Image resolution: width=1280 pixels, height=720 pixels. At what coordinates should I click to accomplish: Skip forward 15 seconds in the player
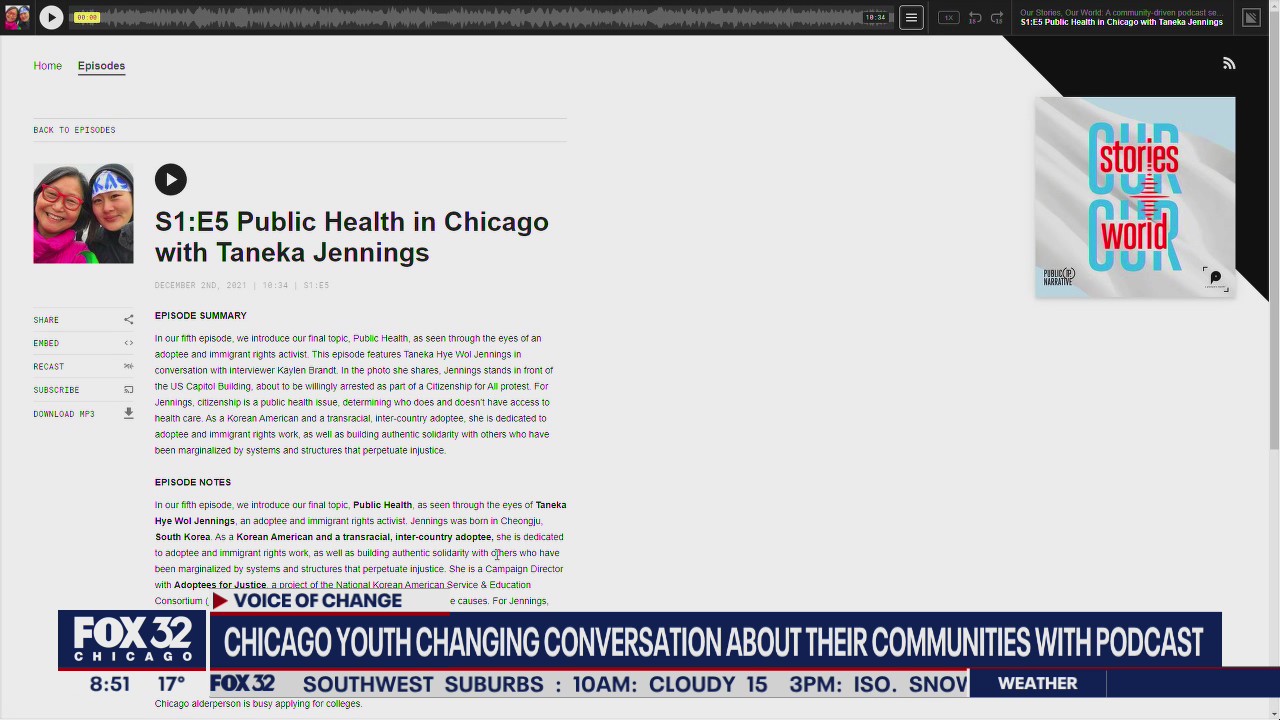[997, 17]
